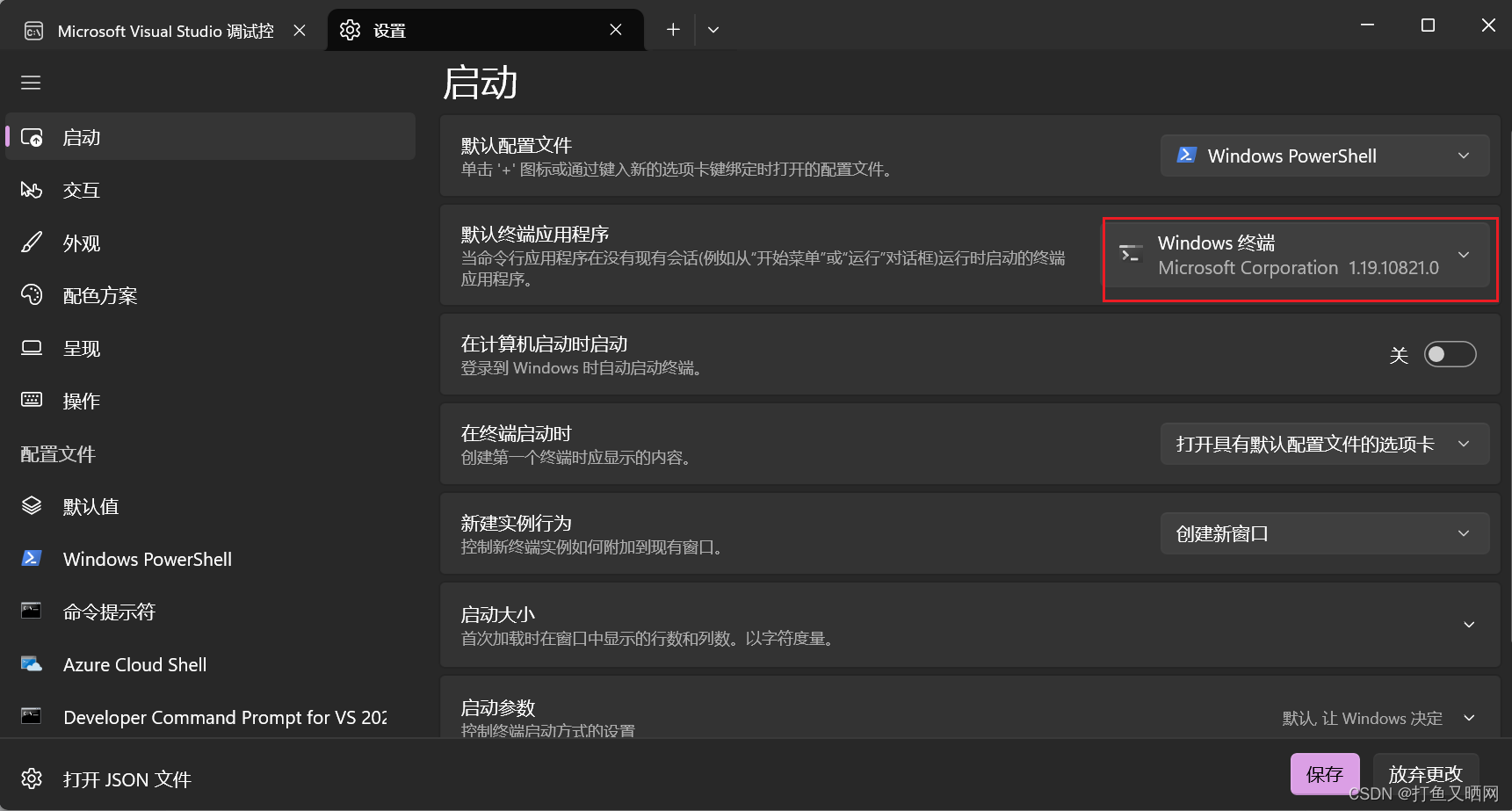Click the gear icon on the 设置 tab
Image resolution: width=1512 pixels, height=811 pixels.
pyautogui.click(x=350, y=30)
